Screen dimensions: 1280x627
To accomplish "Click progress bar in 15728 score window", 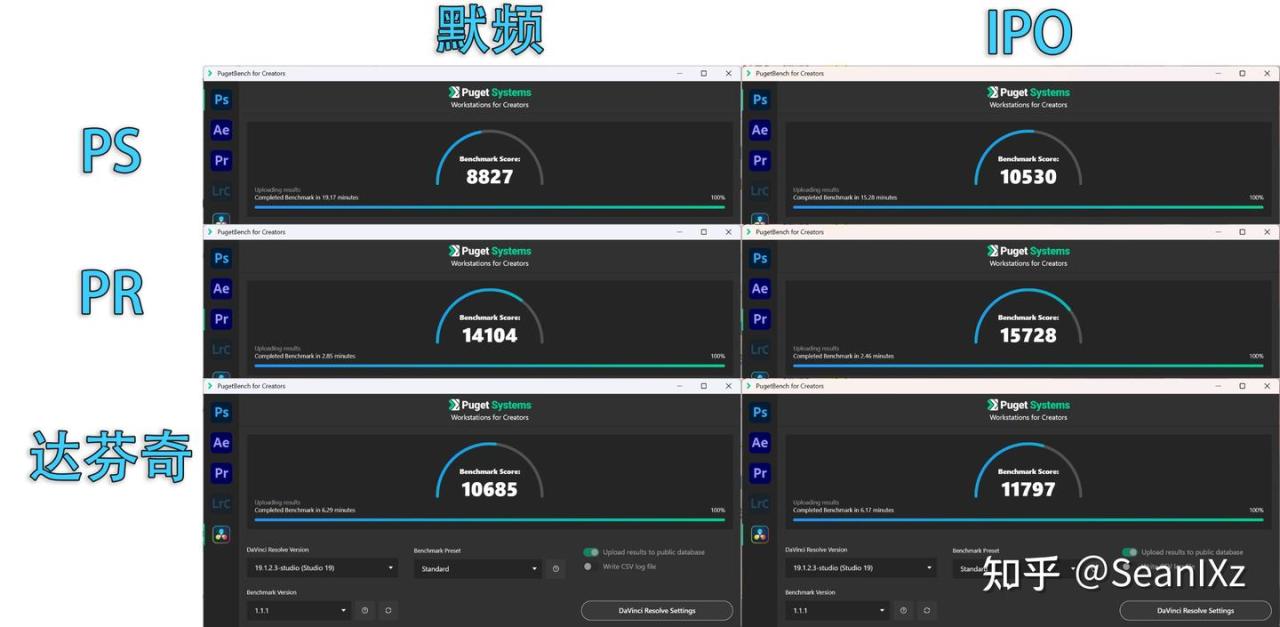I will (1028, 366).
